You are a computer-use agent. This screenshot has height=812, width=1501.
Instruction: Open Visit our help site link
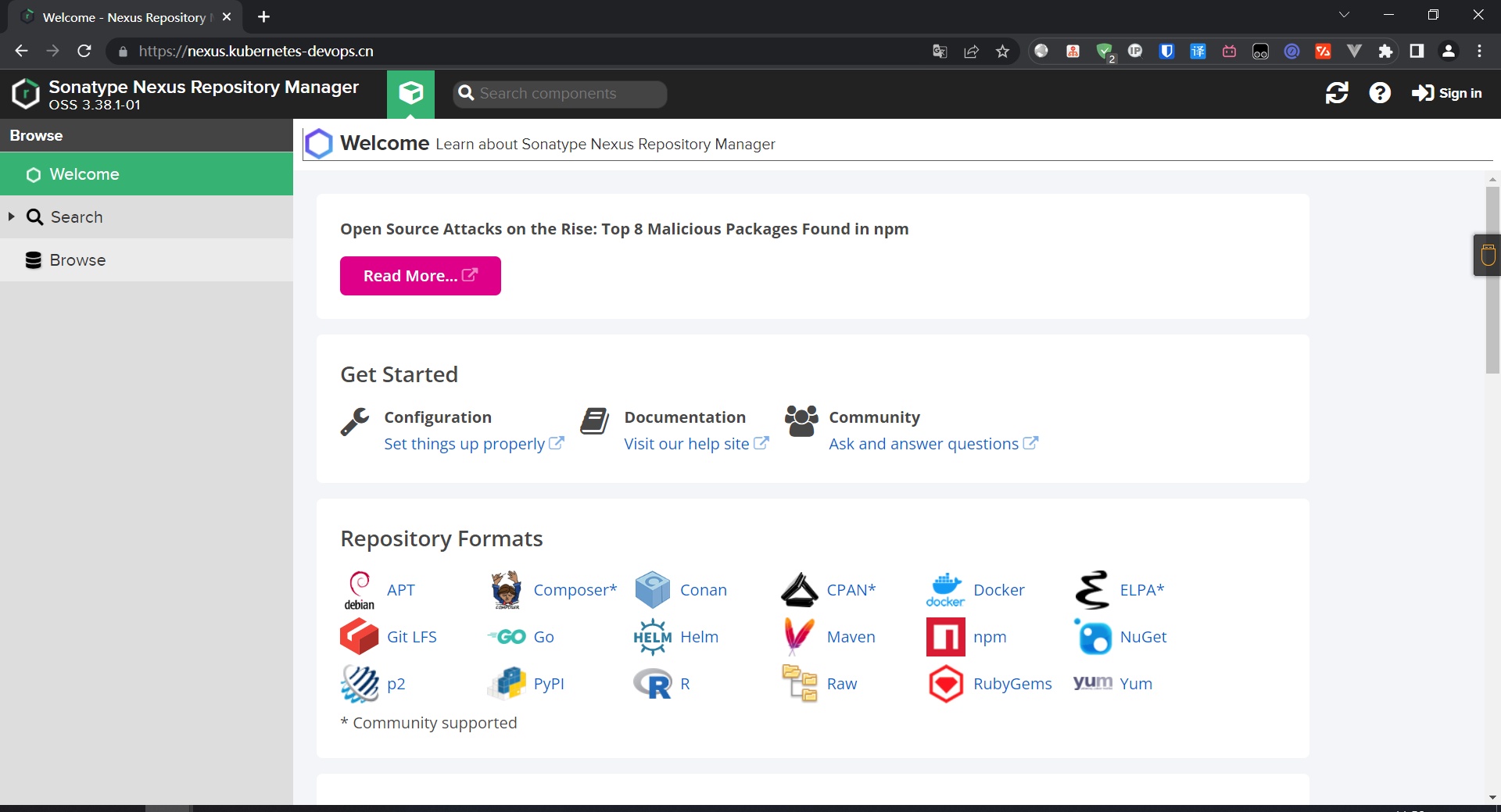(x=697, y=444)
